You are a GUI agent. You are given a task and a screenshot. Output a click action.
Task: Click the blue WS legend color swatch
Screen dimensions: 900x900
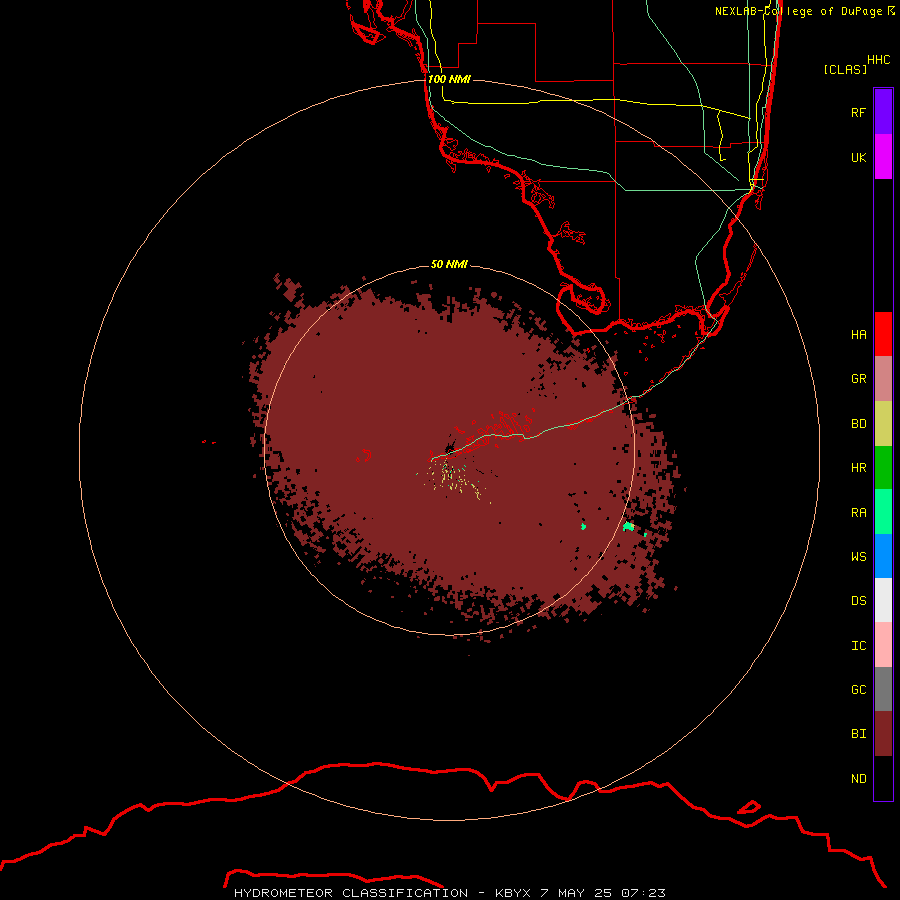tap(883, 556)
